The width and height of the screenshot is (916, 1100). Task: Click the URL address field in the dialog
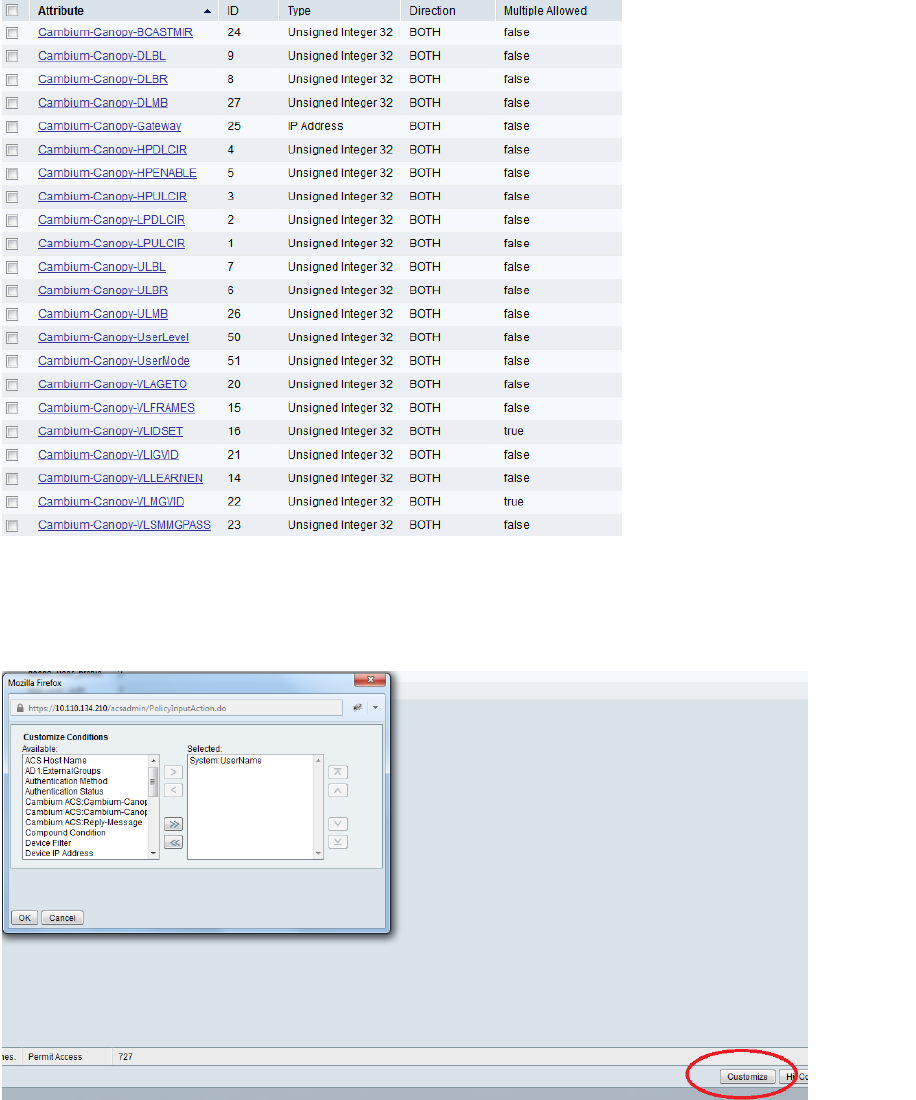176,708
